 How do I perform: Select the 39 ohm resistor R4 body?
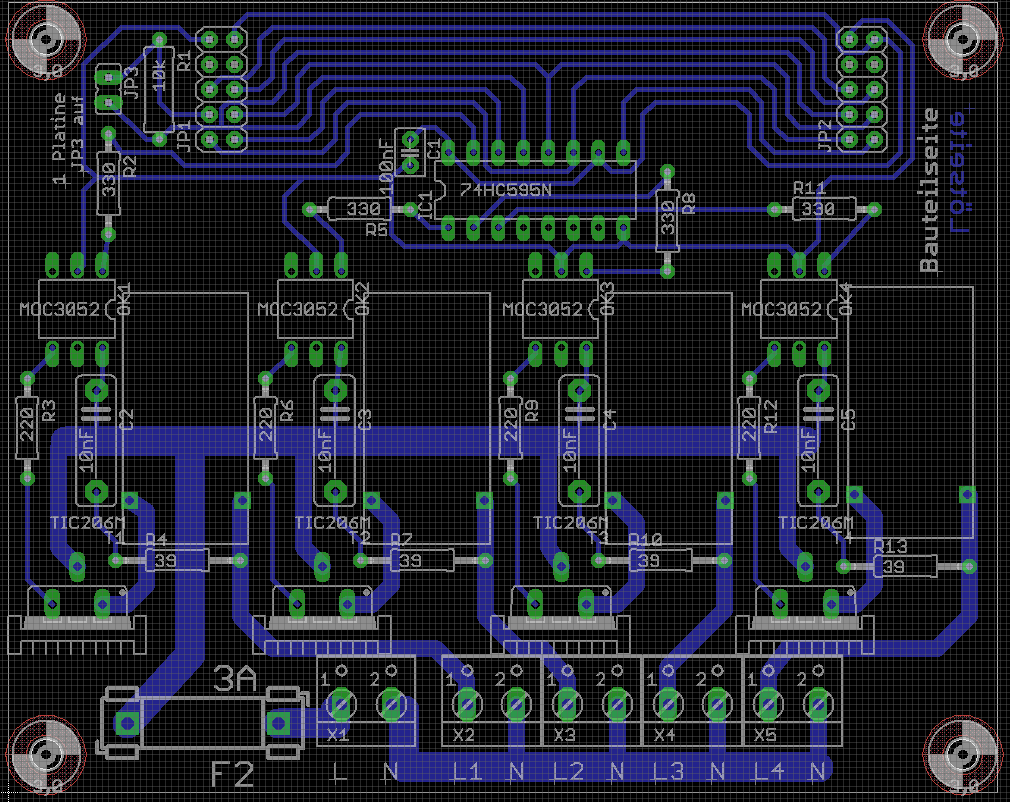point(176,560)
